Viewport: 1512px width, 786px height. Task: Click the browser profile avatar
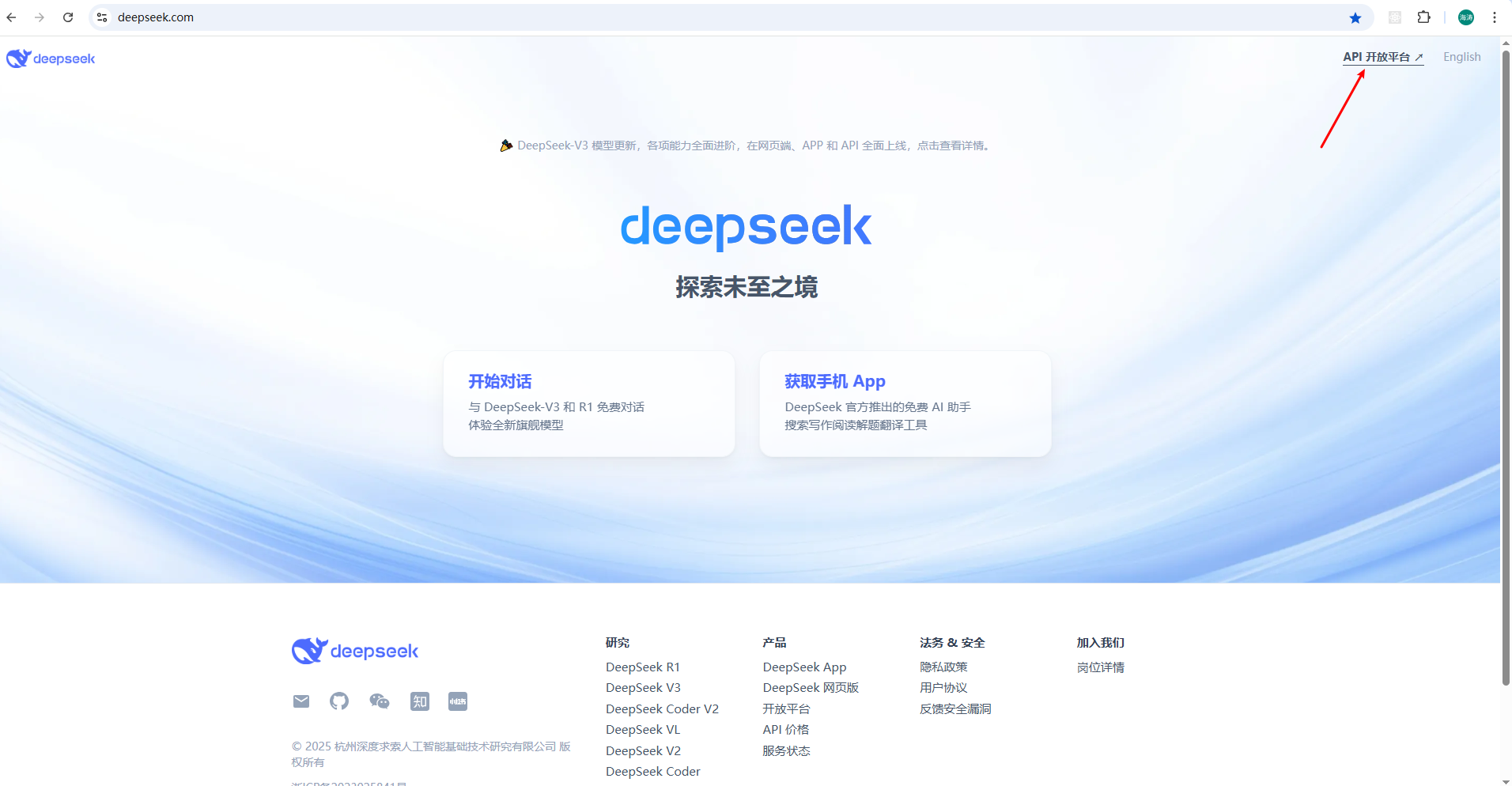pyautogui.click(x=1465, y=17)
